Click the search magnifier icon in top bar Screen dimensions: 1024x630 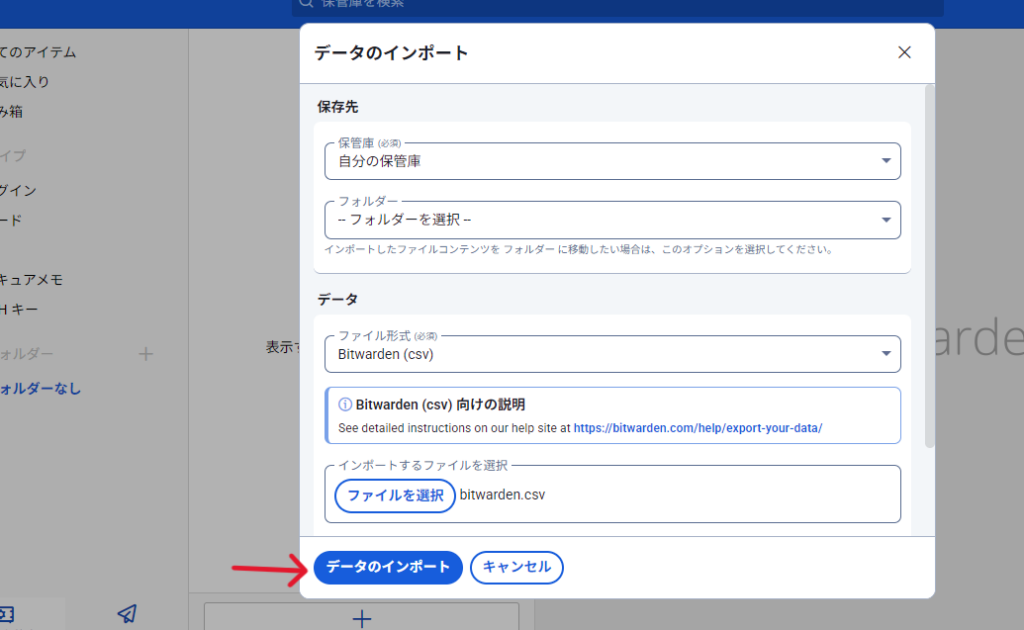tap(306, 3)
